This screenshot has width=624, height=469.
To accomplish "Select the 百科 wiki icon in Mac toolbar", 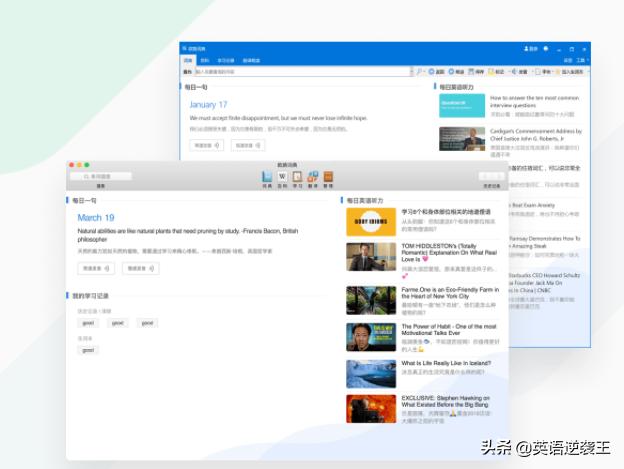I will pyautogui.click(x=282, y=178).
